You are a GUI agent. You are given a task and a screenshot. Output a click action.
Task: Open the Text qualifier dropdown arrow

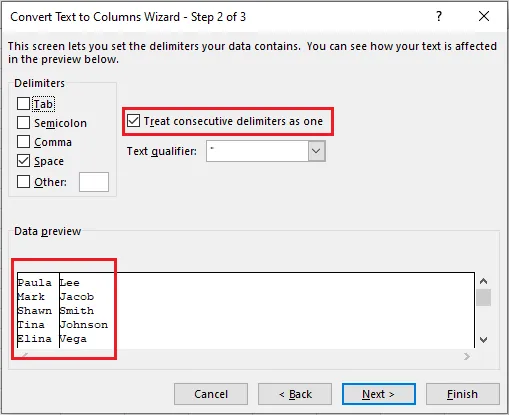(x=316, y=151)
